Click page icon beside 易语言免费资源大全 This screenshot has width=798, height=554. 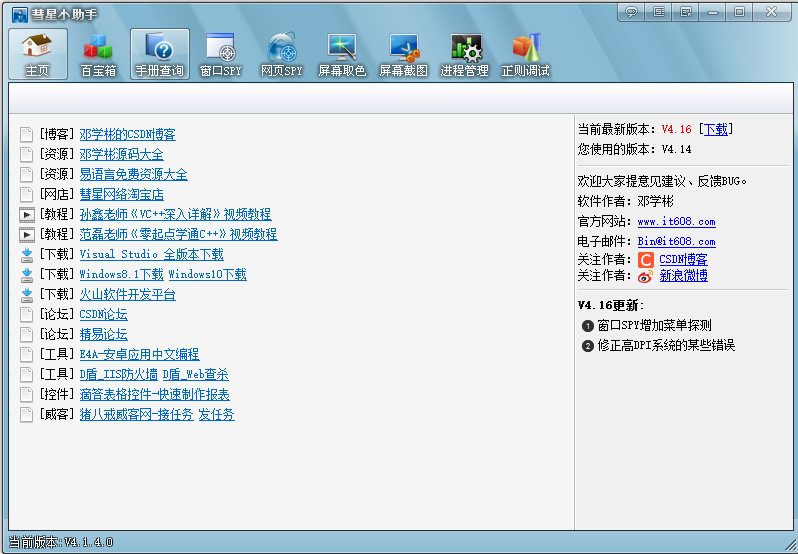[26, 174]
